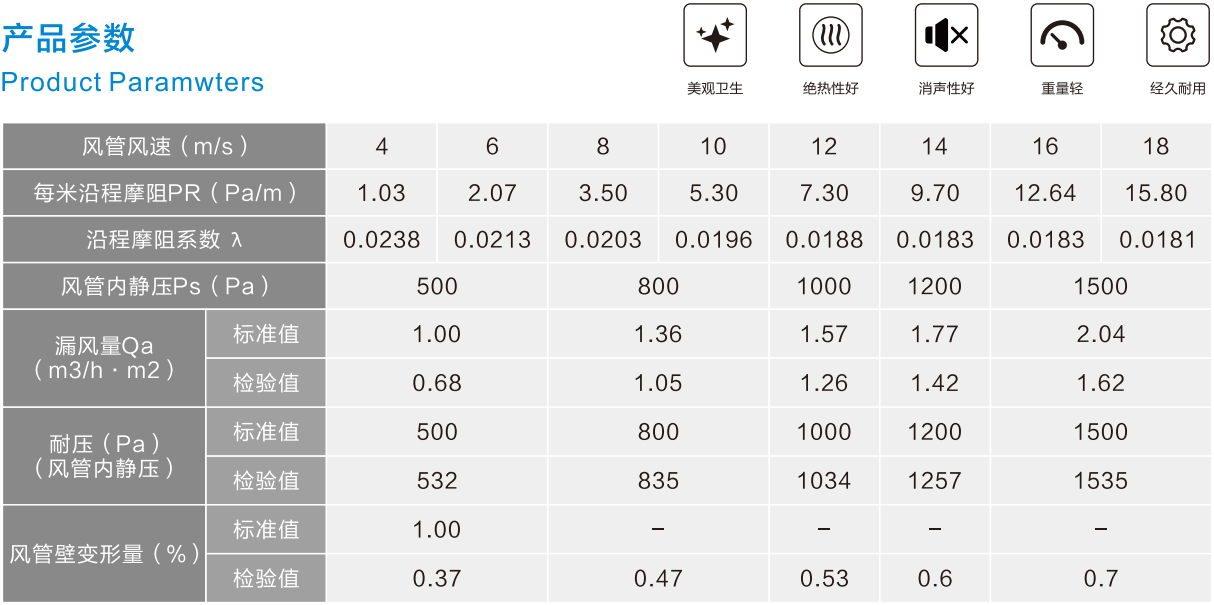Select the 风管内静压Ps (Pa) header cell

pos(164,287)
